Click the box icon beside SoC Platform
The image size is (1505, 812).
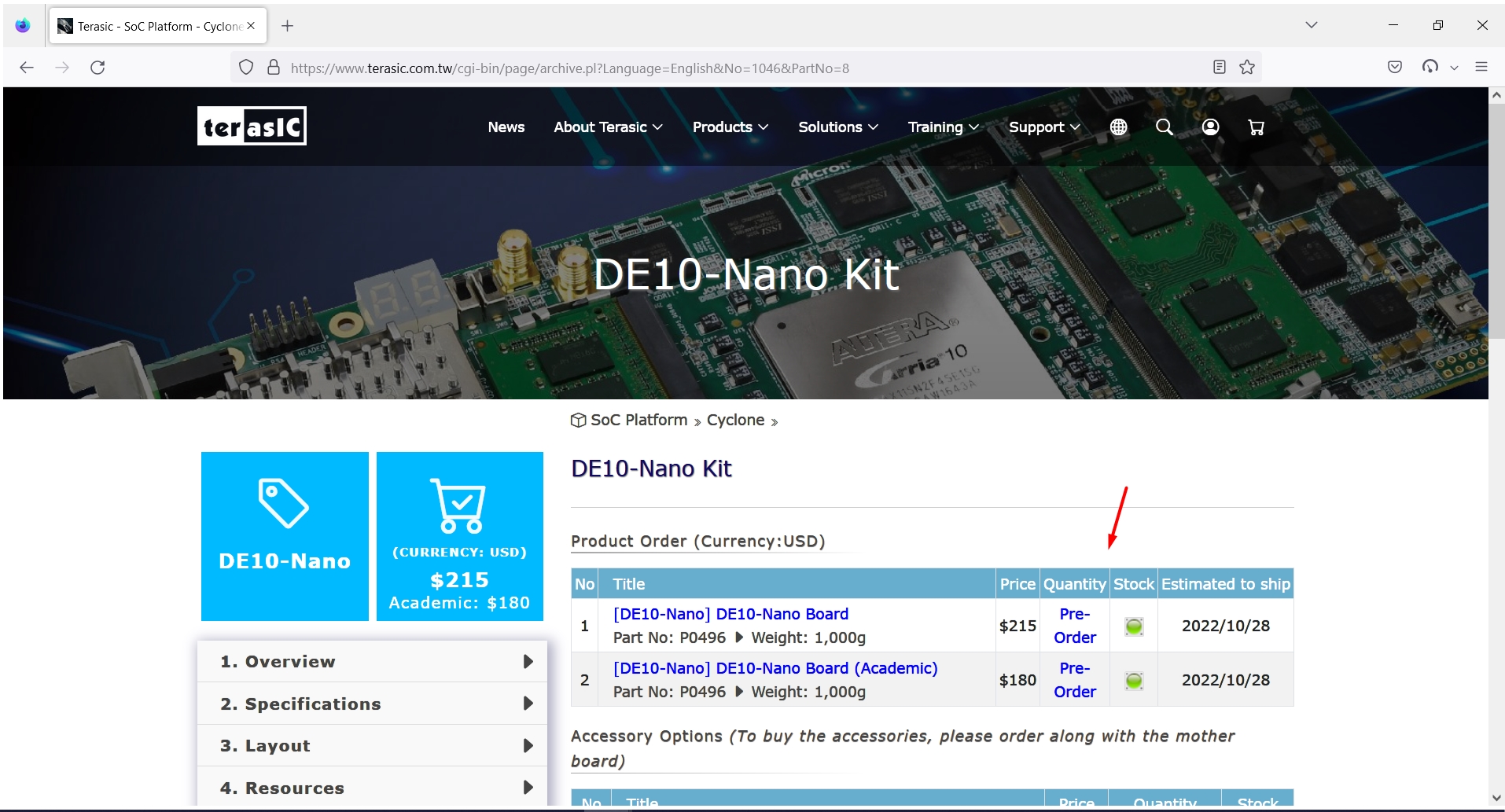coord(579,421)
